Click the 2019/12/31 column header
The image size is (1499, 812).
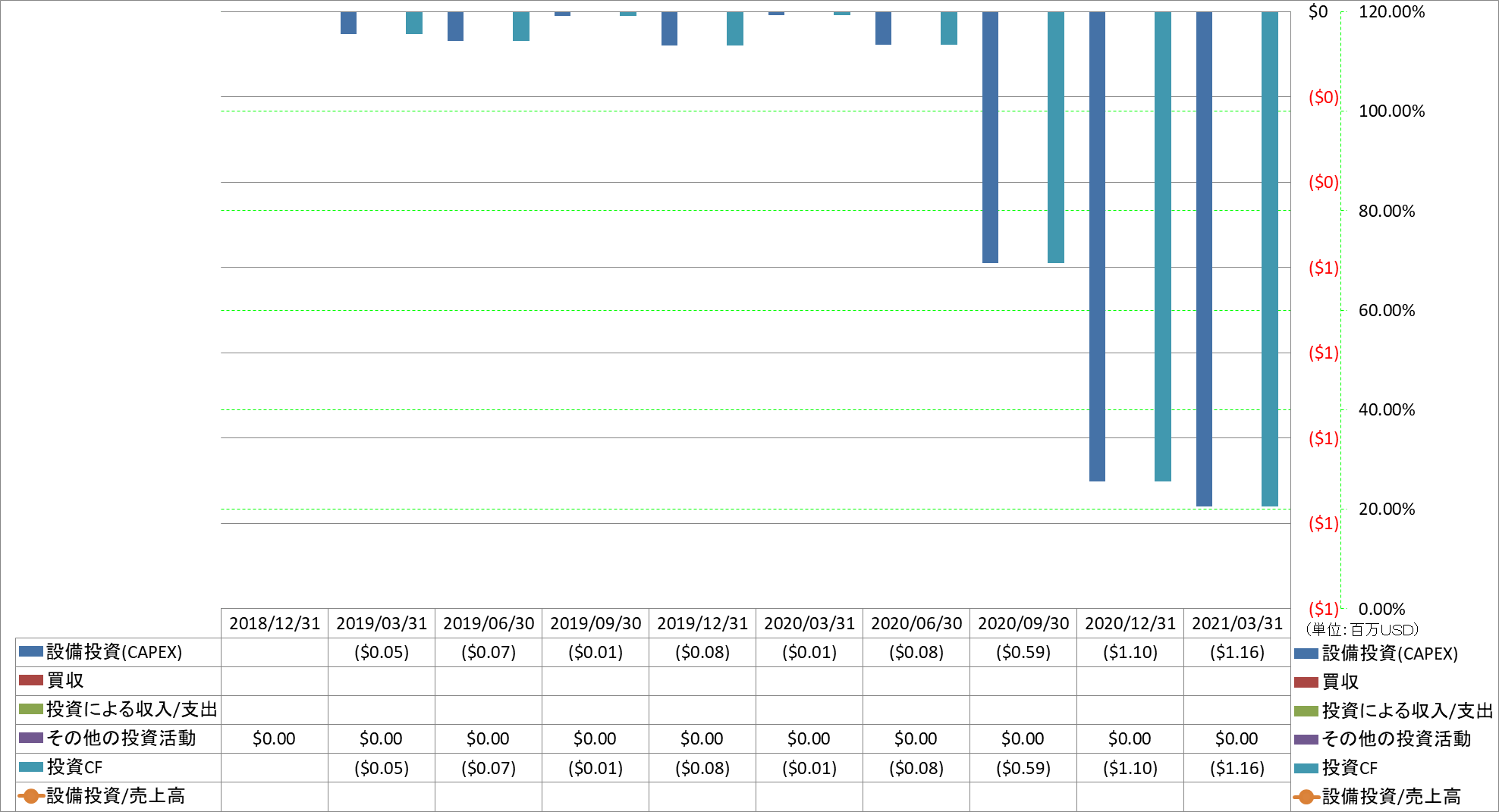point(702,623)
